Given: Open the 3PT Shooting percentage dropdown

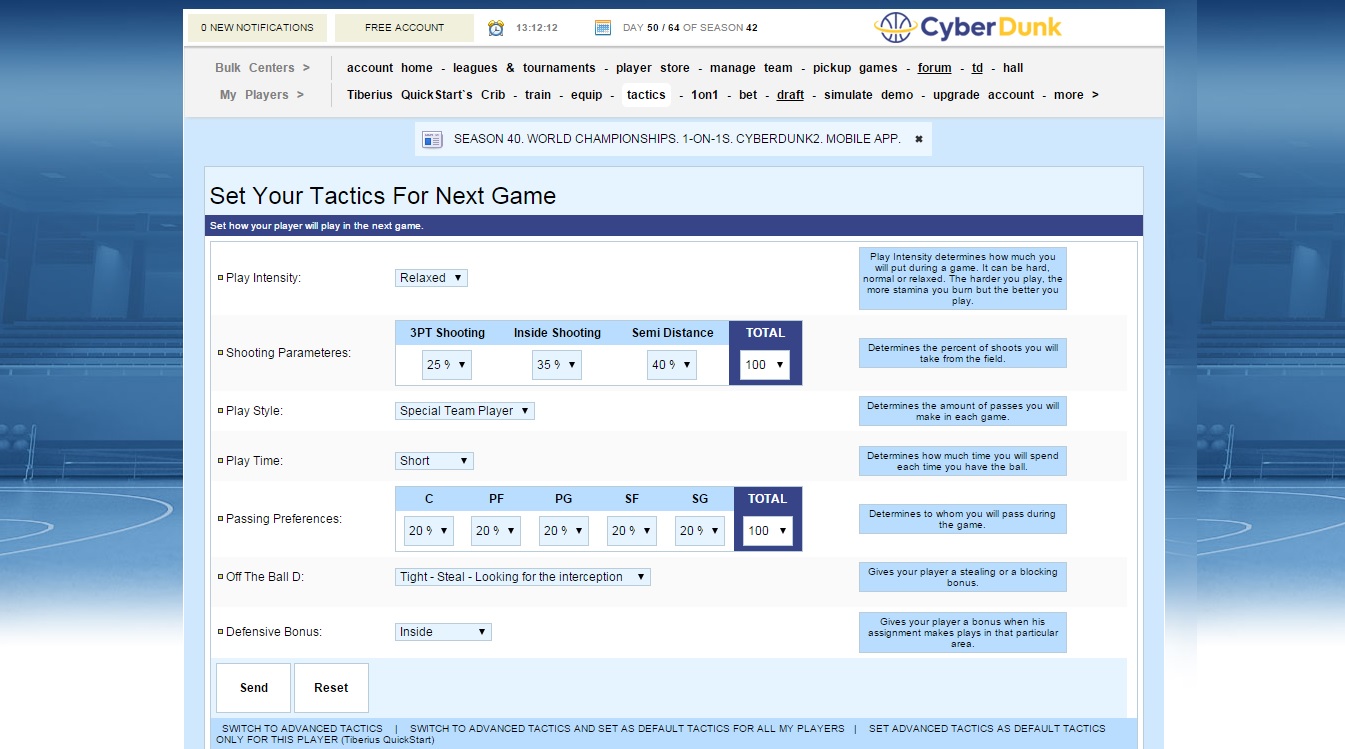Looking at the screenshot, I should pos(446,365).
